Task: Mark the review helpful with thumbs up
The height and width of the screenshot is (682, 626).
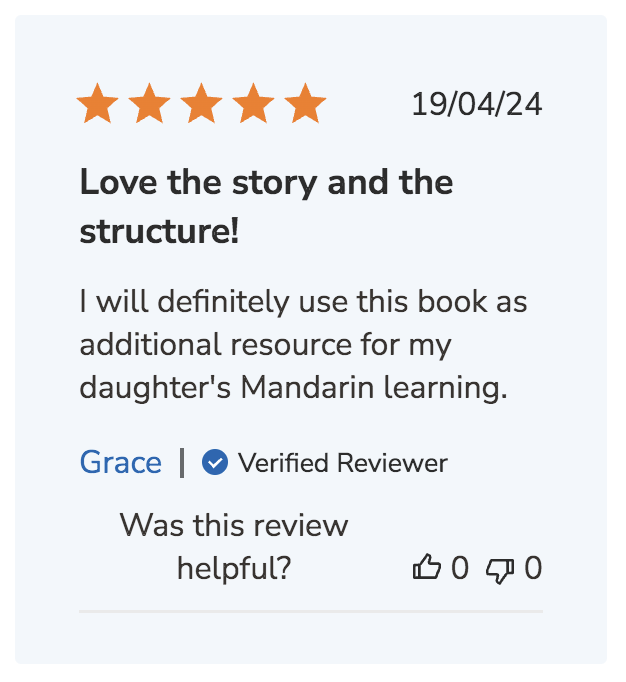Action: pos(427,569)
